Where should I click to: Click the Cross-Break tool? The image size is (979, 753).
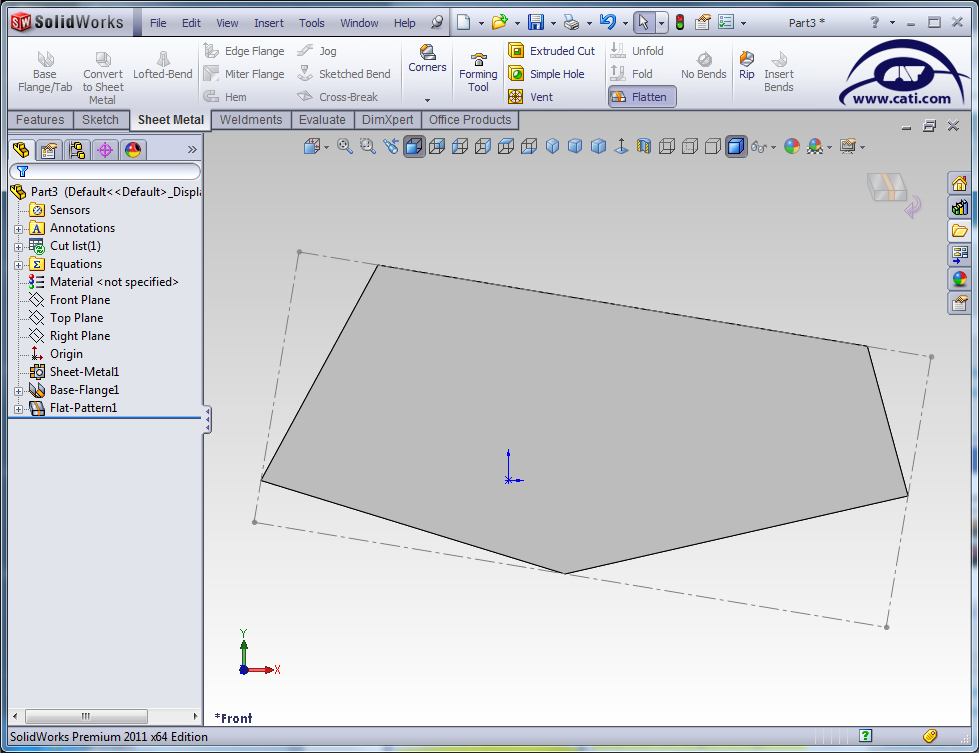[338, 97]
